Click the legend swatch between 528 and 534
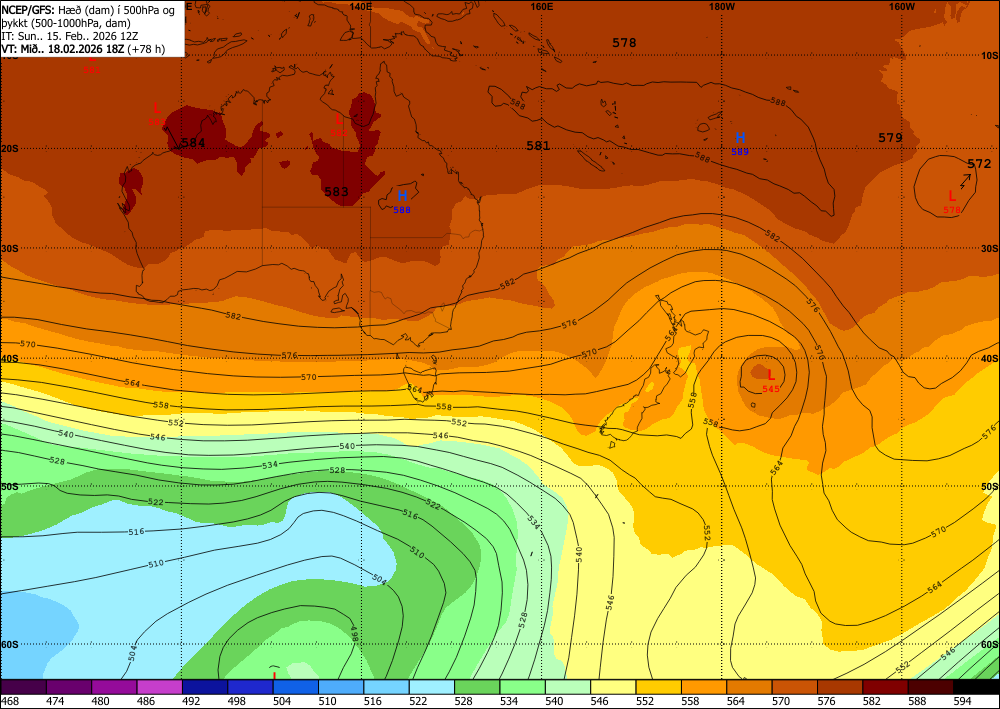The image size is (1000, 709). coord(477,687)
